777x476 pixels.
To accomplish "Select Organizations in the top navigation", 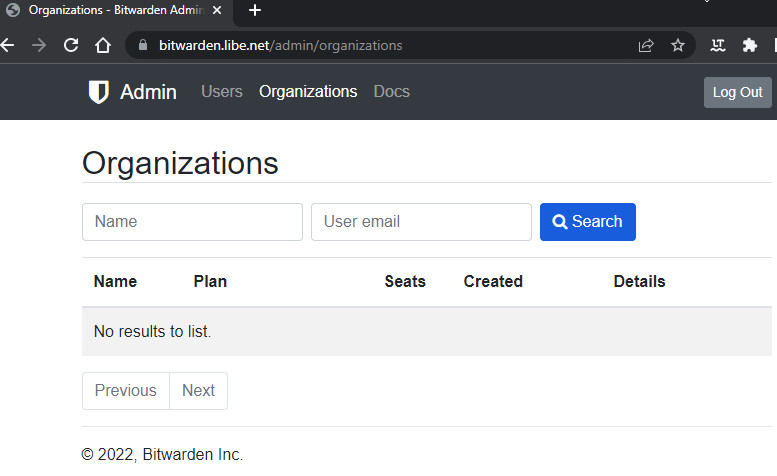I will click(x=307, y=92).
